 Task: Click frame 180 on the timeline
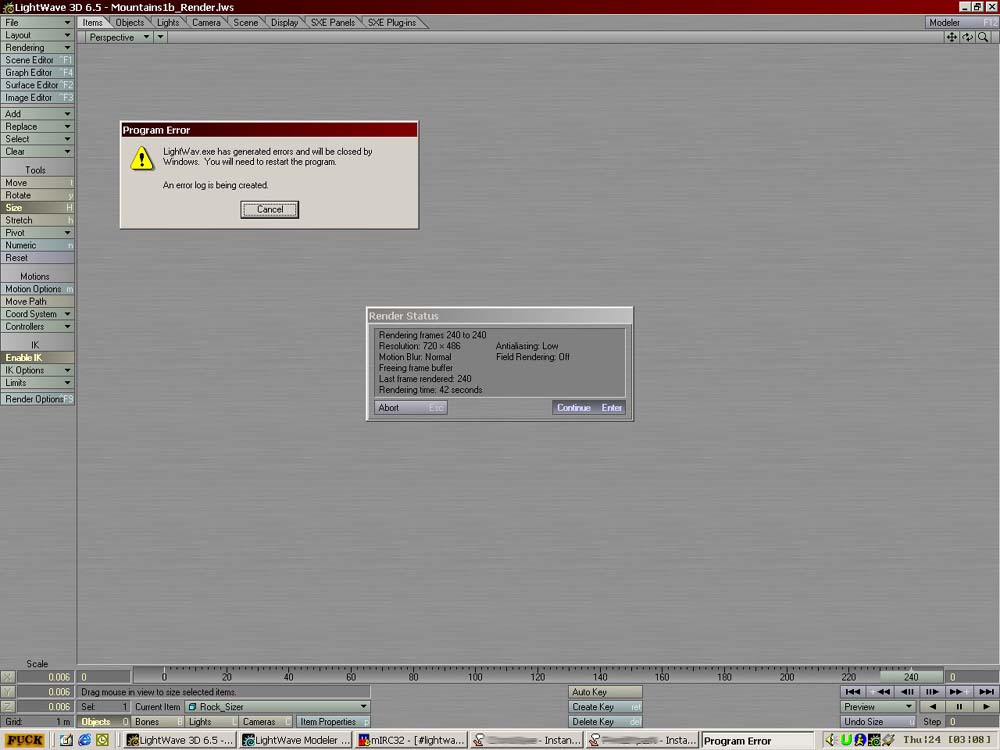tap(724, 677)
